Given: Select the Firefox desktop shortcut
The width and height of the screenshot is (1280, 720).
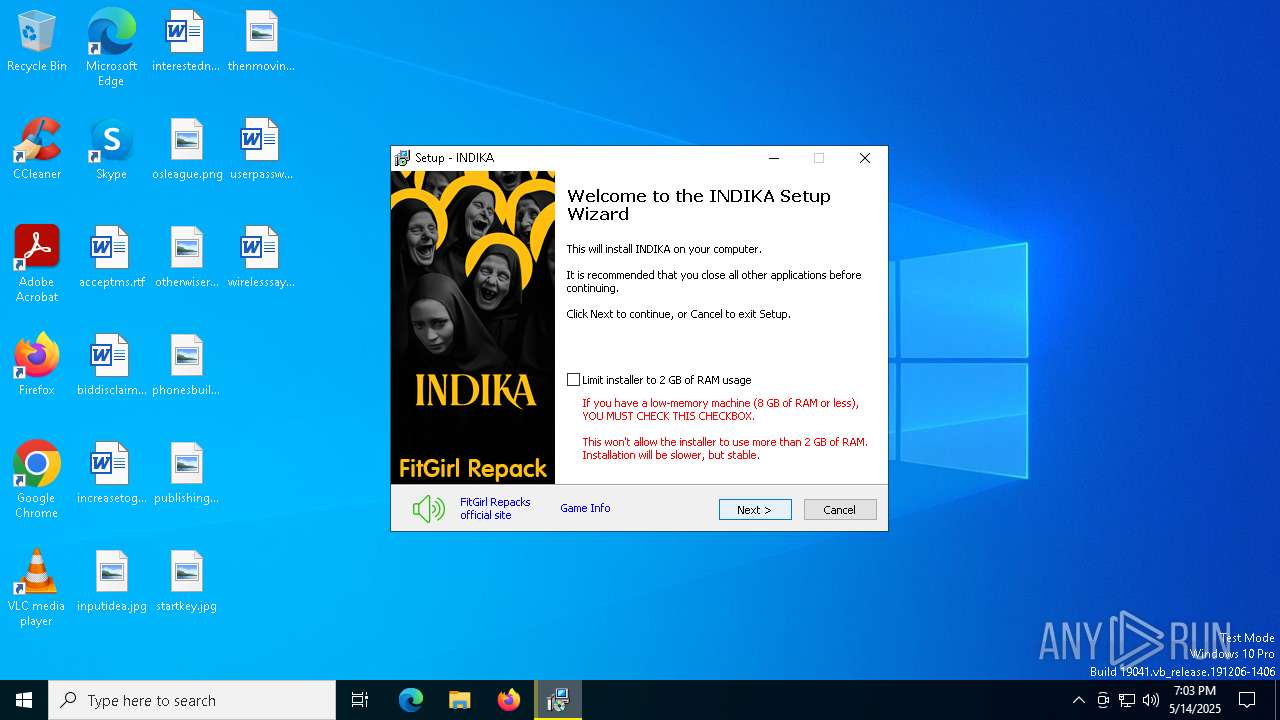Looking at the screenshot, I should 37,366.
